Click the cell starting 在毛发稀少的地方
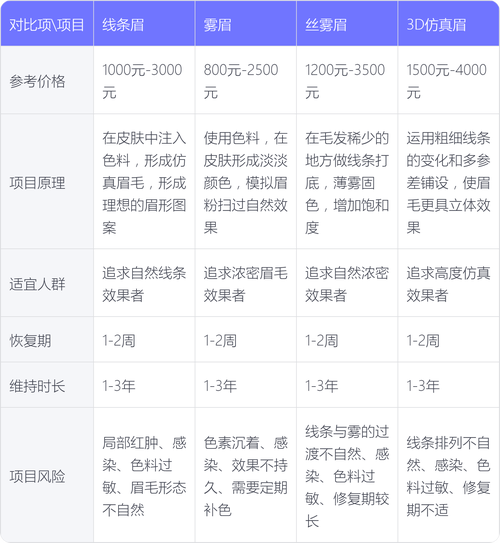 (x=347, y=181)
